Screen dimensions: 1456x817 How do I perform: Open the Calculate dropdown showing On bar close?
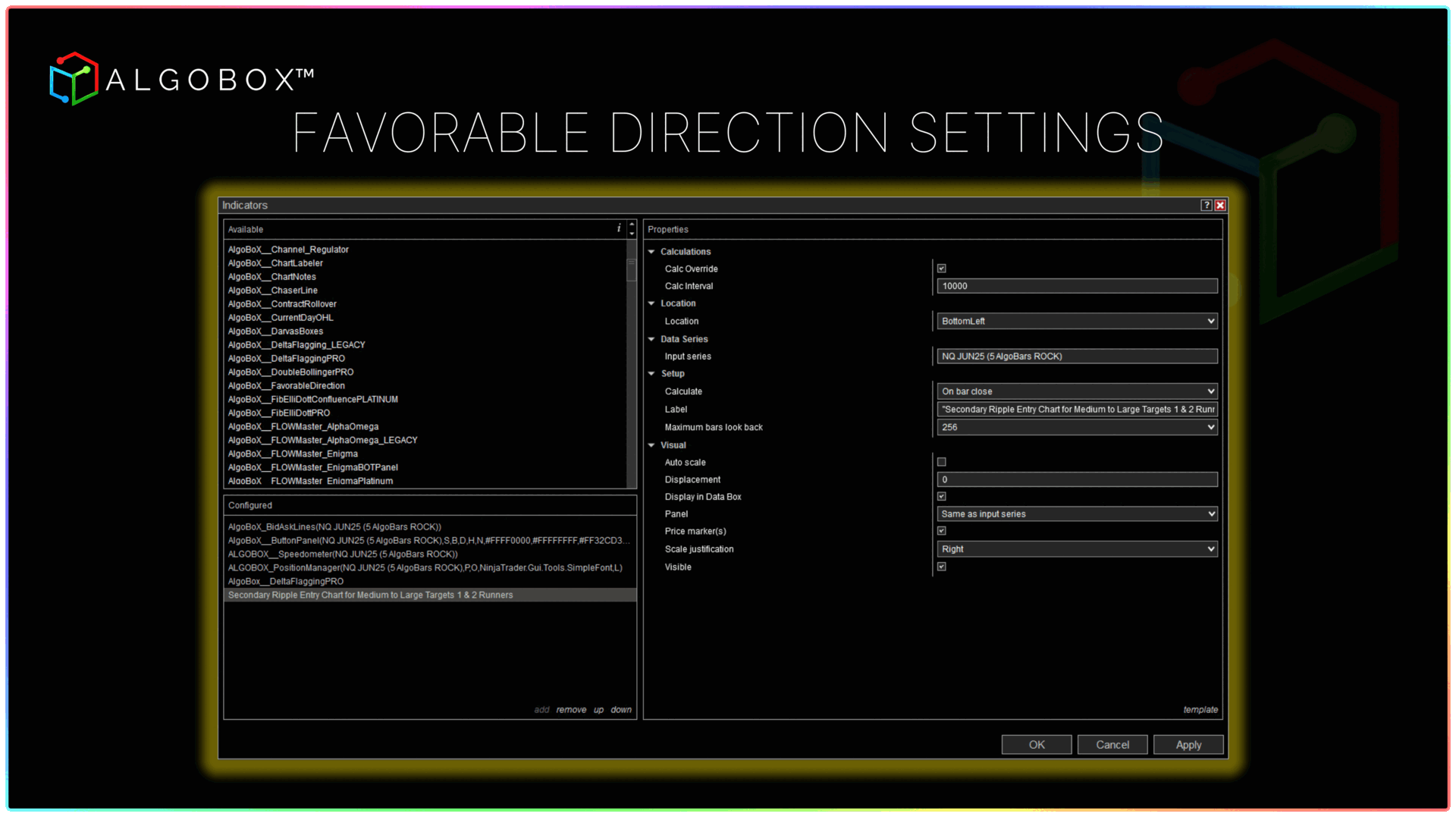tap(1077, 391)
